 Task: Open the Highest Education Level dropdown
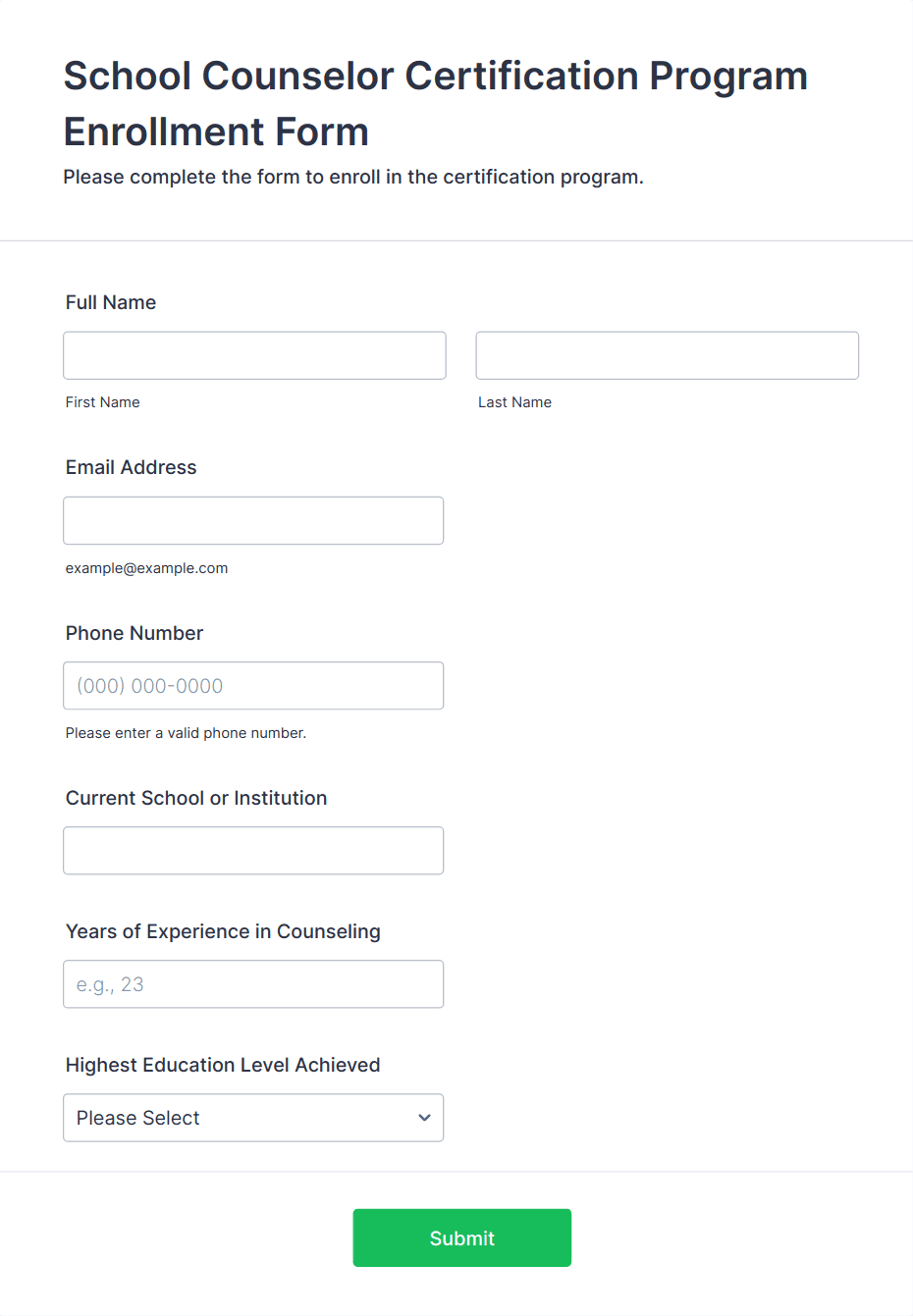point(253,1118)
